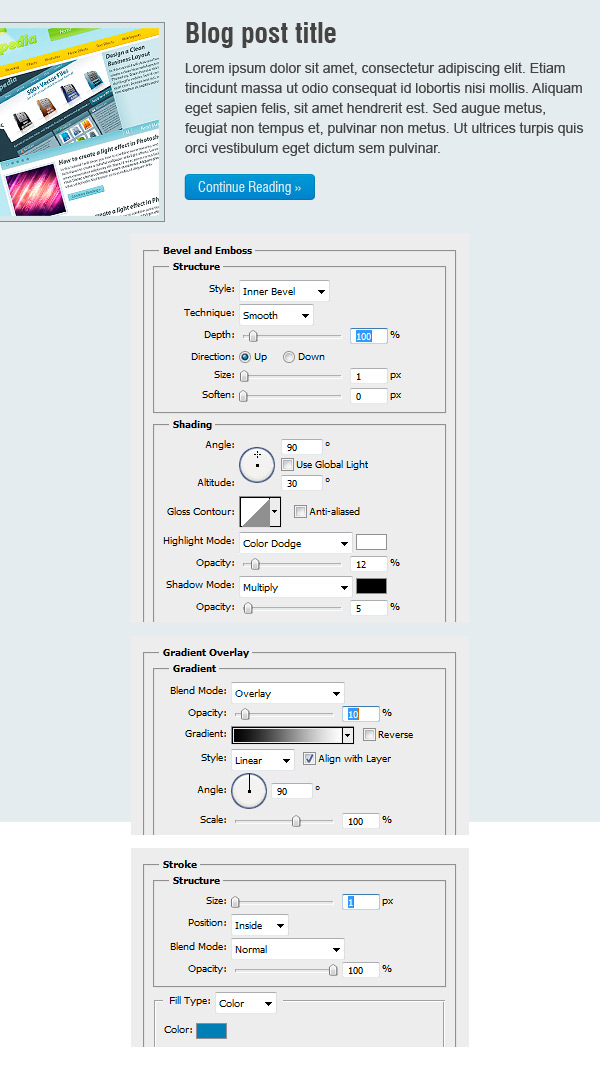Click the Gradient Scale slider handle
The width and height of the screenshot is (600, 1068).
[x=296, y=821]
